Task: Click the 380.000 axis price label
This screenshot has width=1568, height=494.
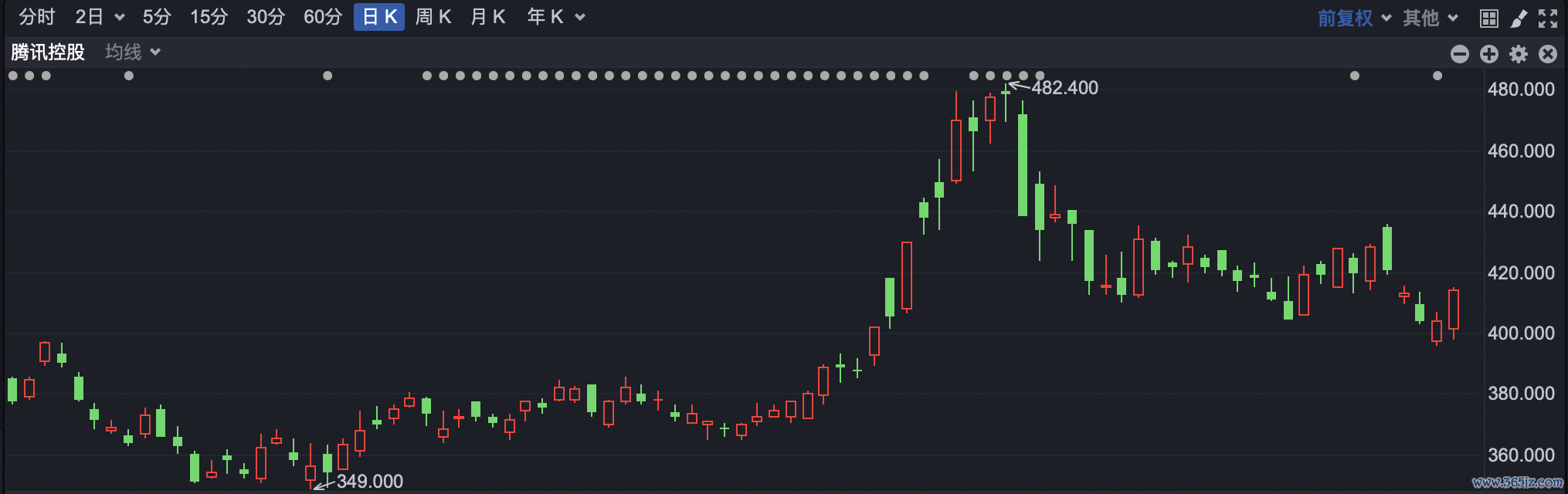Action: [x=1521, y=394]
